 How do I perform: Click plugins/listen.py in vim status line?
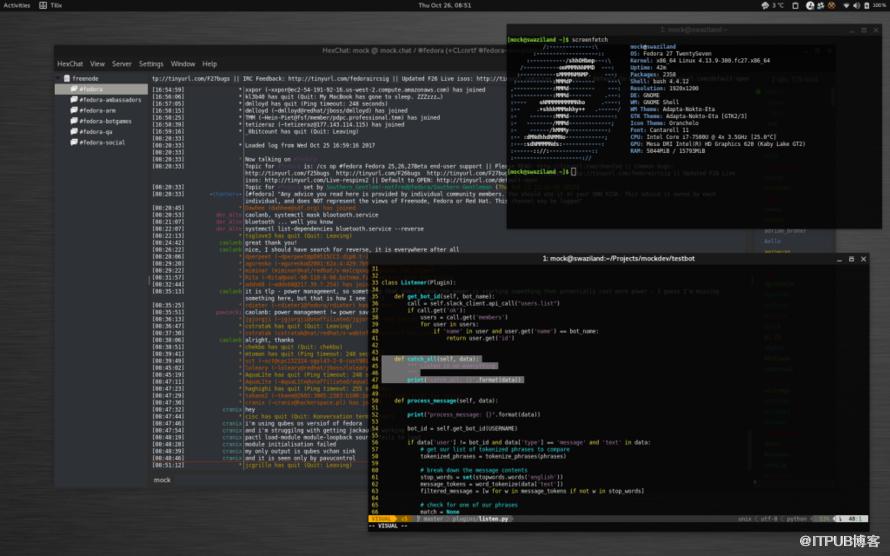(480, 519)
